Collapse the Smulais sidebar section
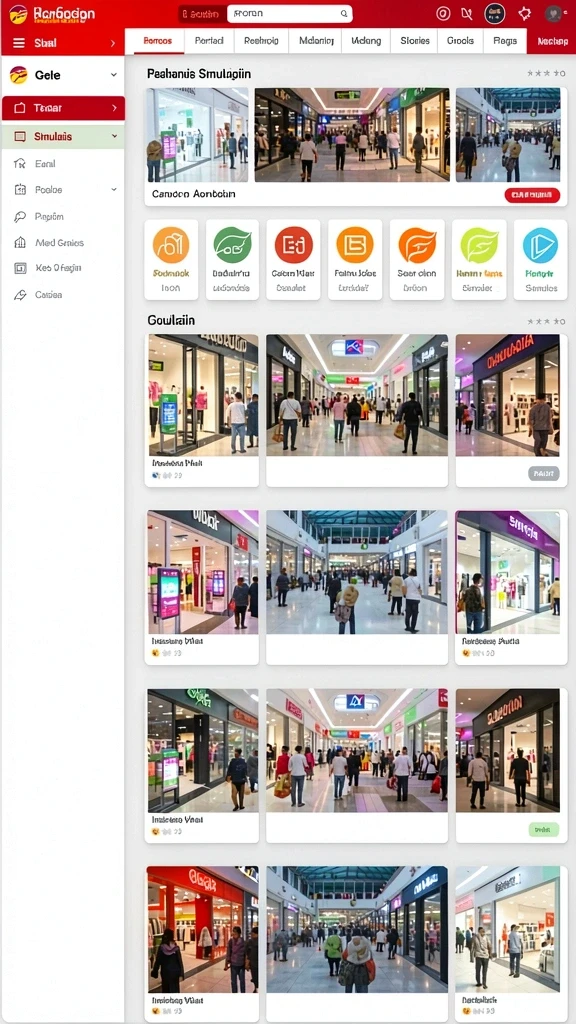Screen dimensions: 576x1024 [114, 136]
